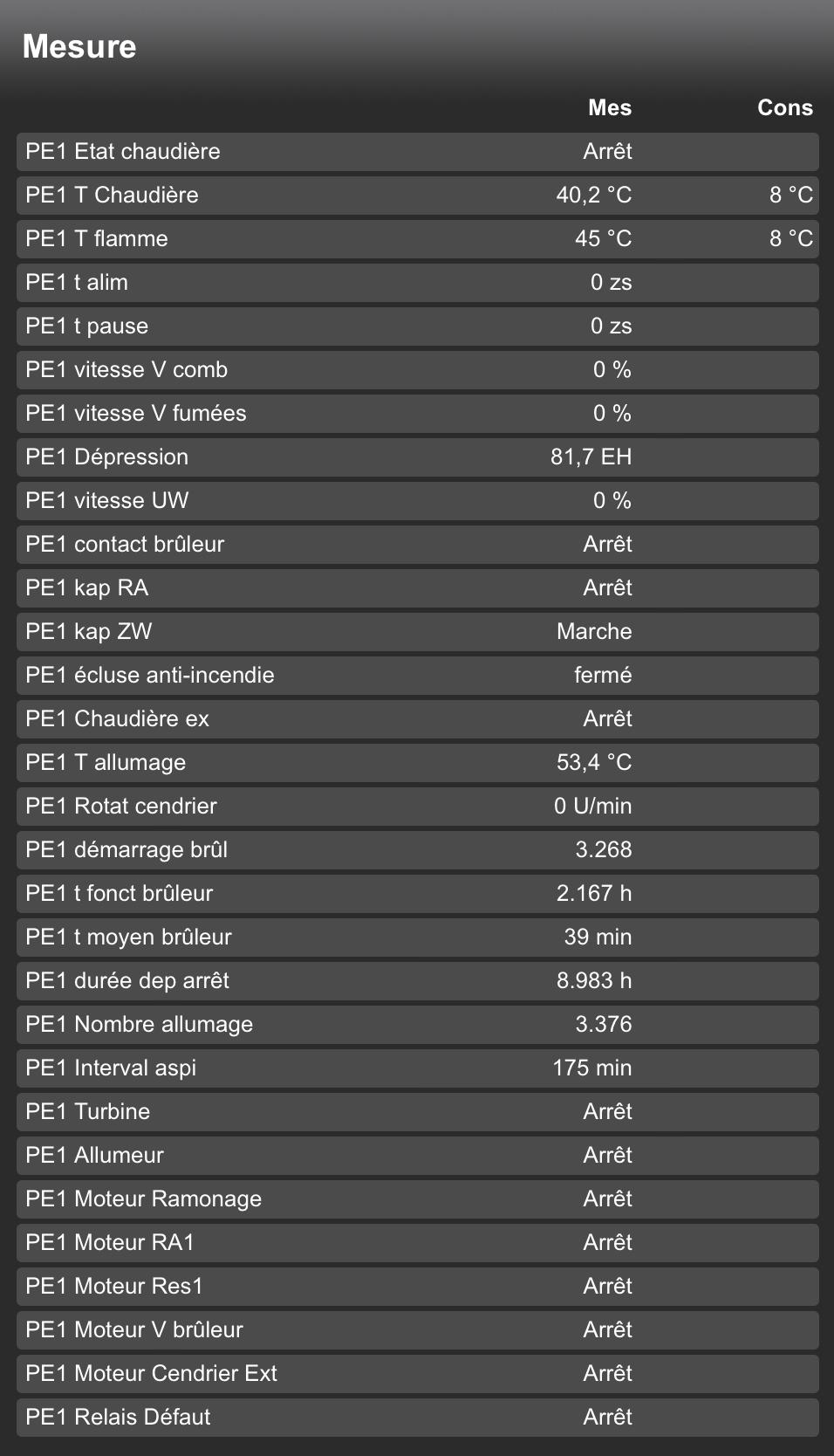The image size is (834, 1456).
Task: Select the PE1 Etat chaudière row
Action: (x=417, y=152)
